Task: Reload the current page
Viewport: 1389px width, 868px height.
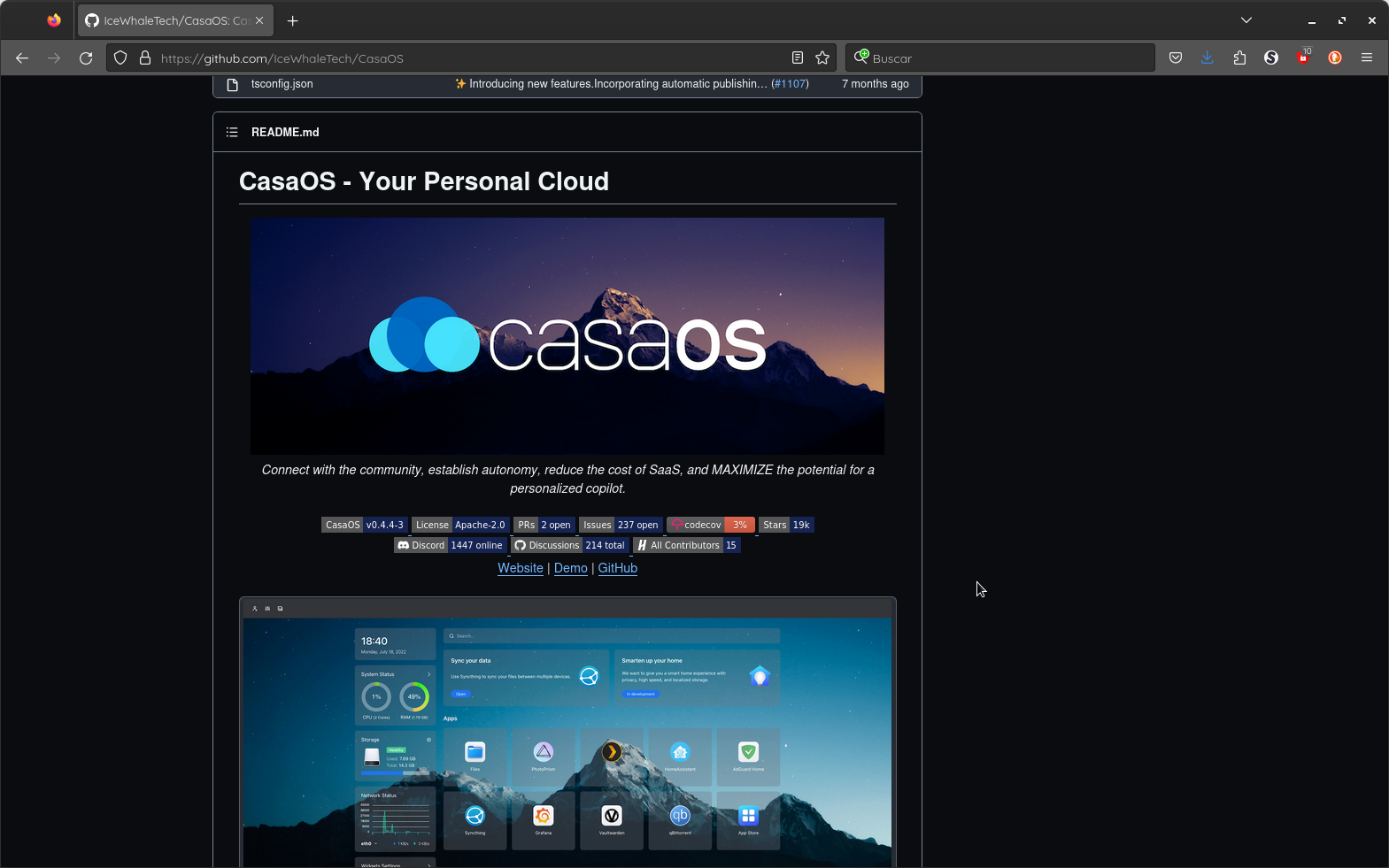Action: (x=86, y=58)
